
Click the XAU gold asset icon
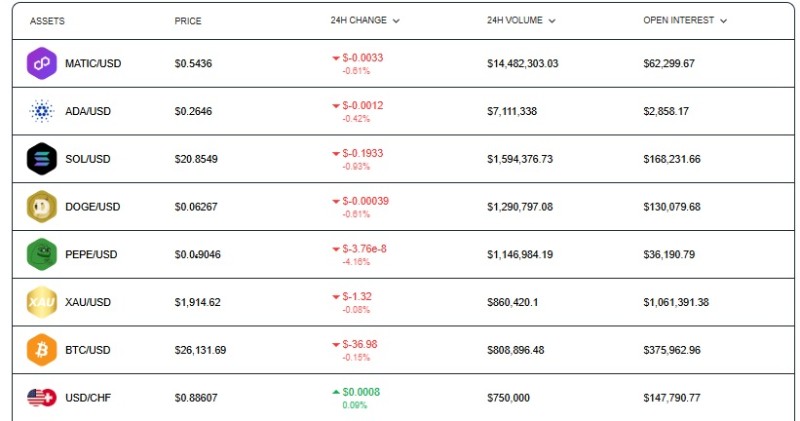coord(42,302)
